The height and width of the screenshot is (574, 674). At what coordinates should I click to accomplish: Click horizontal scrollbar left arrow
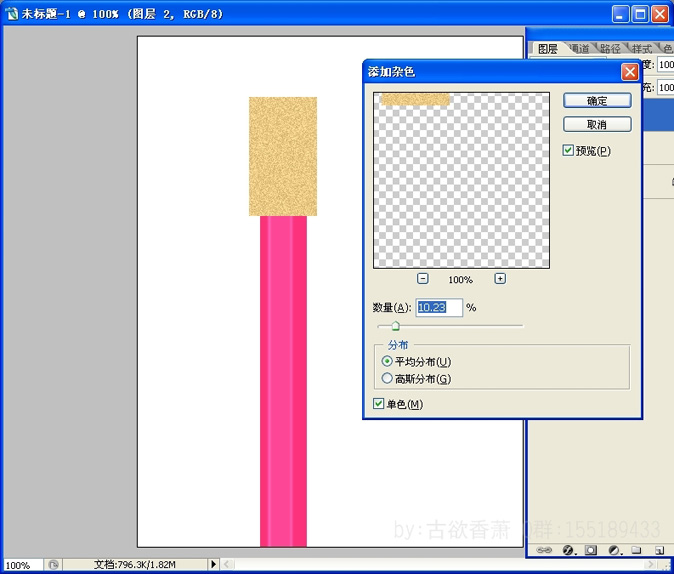tap(227, 564)
